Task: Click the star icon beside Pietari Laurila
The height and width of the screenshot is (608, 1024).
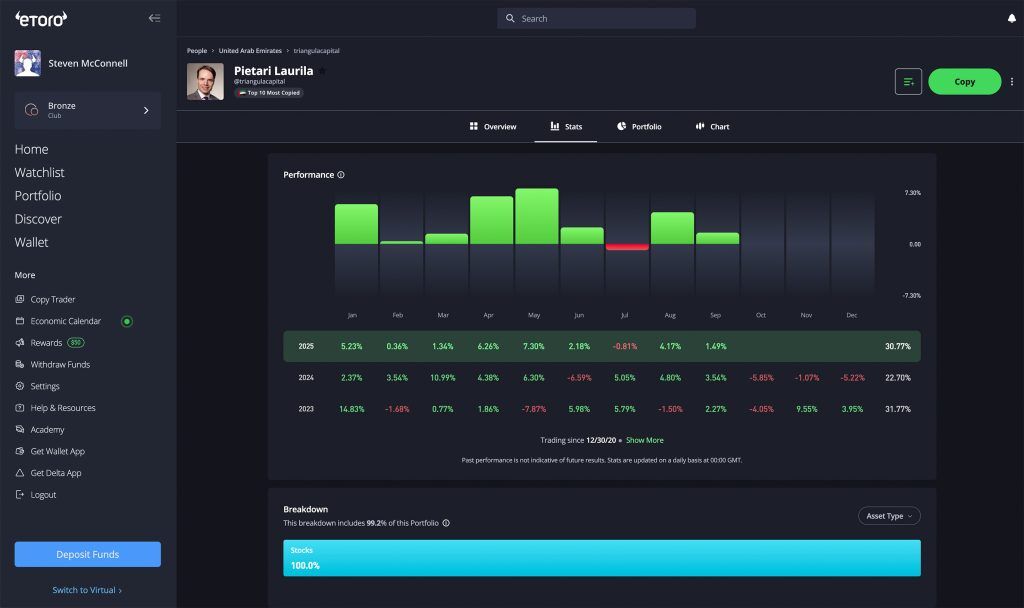Action: [x=322, y=71]
